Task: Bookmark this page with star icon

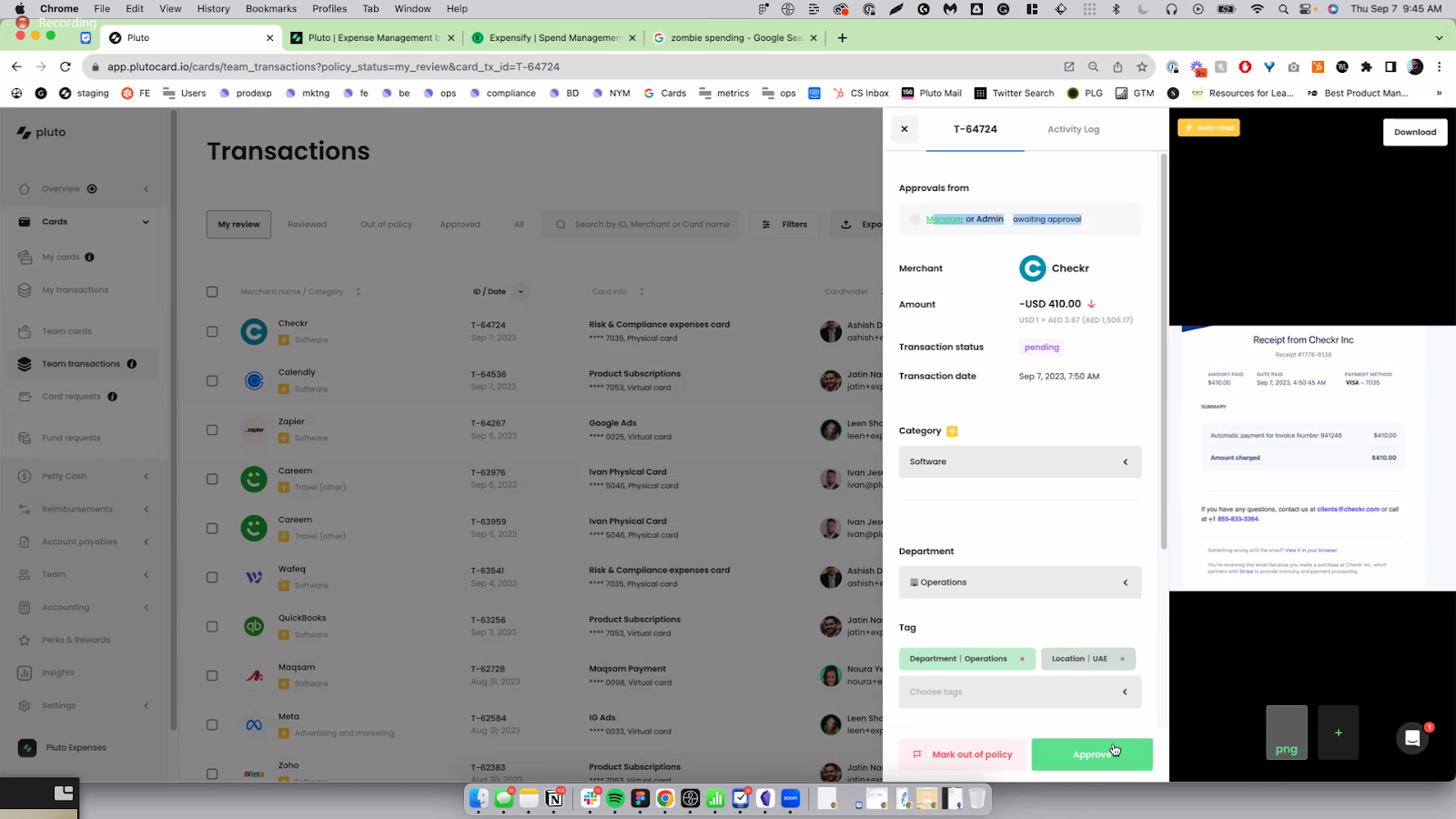Action: [x=1142, y=66]
